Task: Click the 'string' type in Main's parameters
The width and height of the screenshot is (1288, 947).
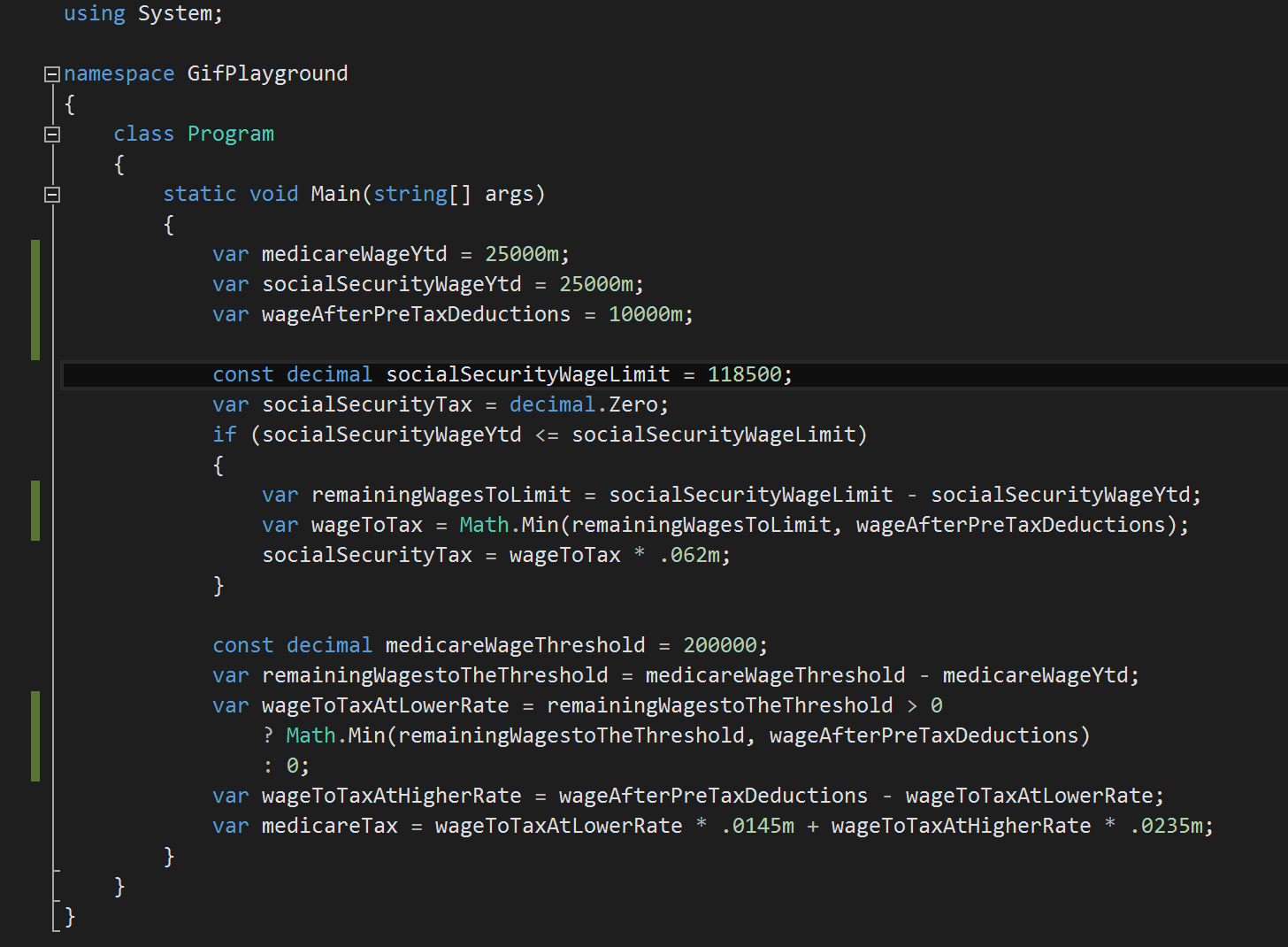Action: (x=410, y=194)
